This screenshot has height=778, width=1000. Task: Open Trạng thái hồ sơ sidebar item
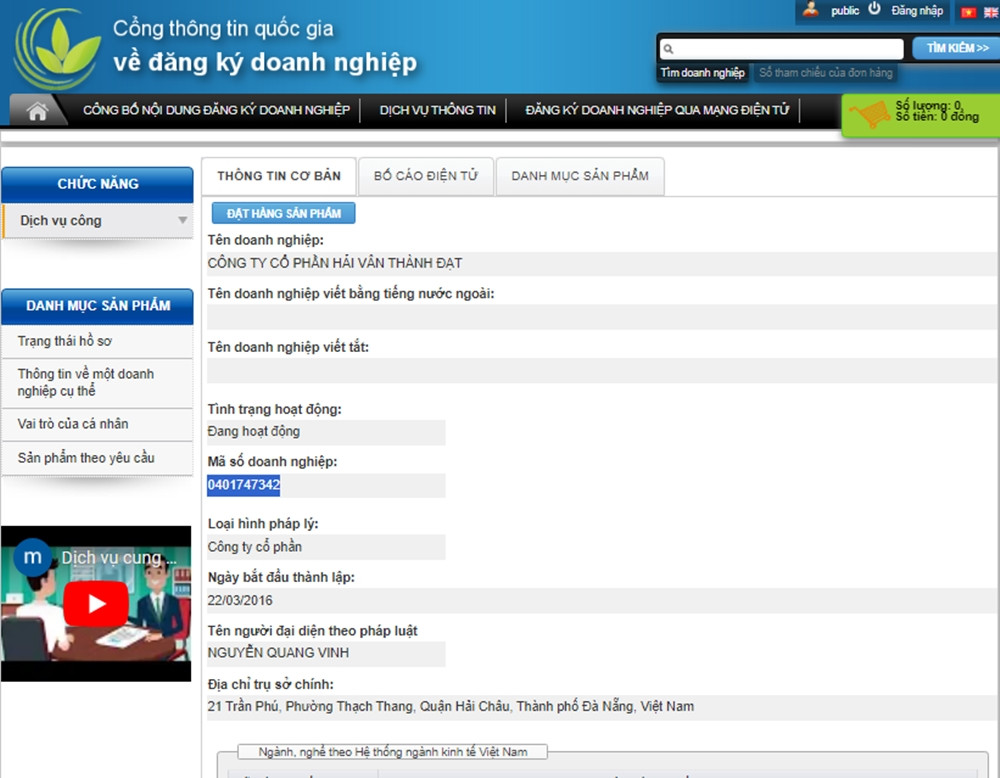(x=65, y=342)
